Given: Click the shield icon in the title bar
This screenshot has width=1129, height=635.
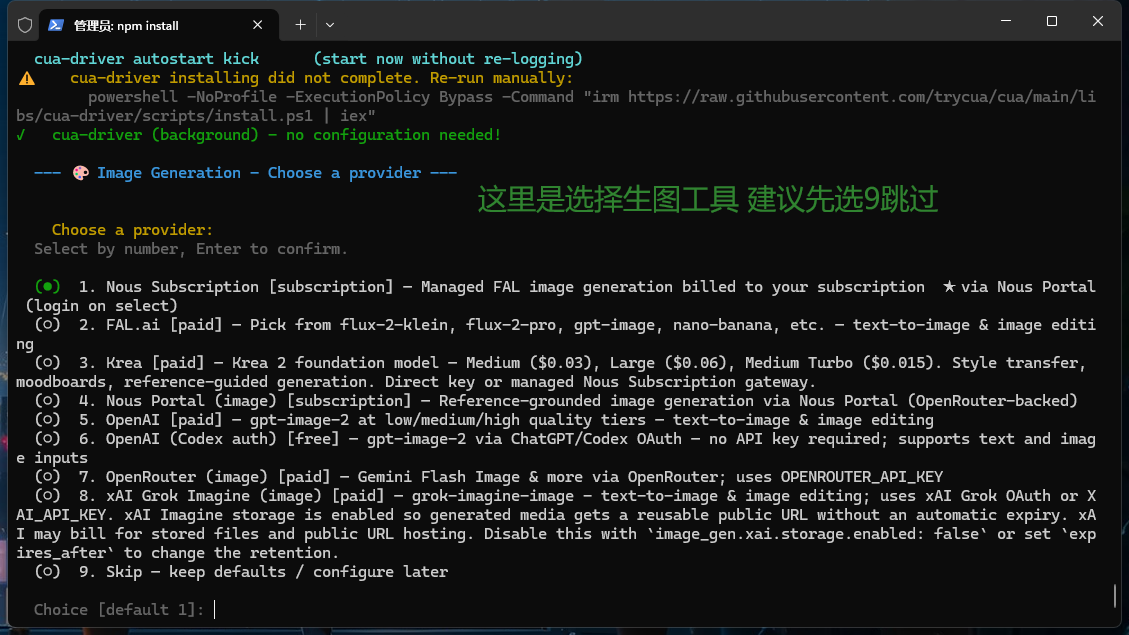Looking at the screenshot, I should pos(25,25).
